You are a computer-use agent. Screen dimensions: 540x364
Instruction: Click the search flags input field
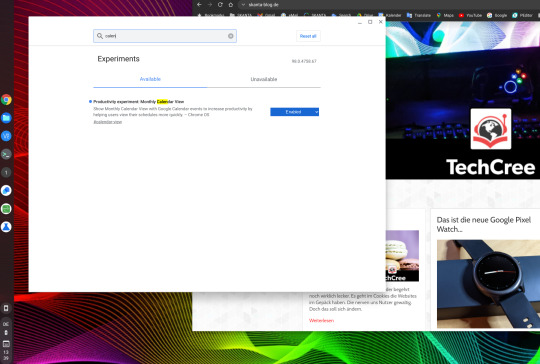(x=165, y=36)
